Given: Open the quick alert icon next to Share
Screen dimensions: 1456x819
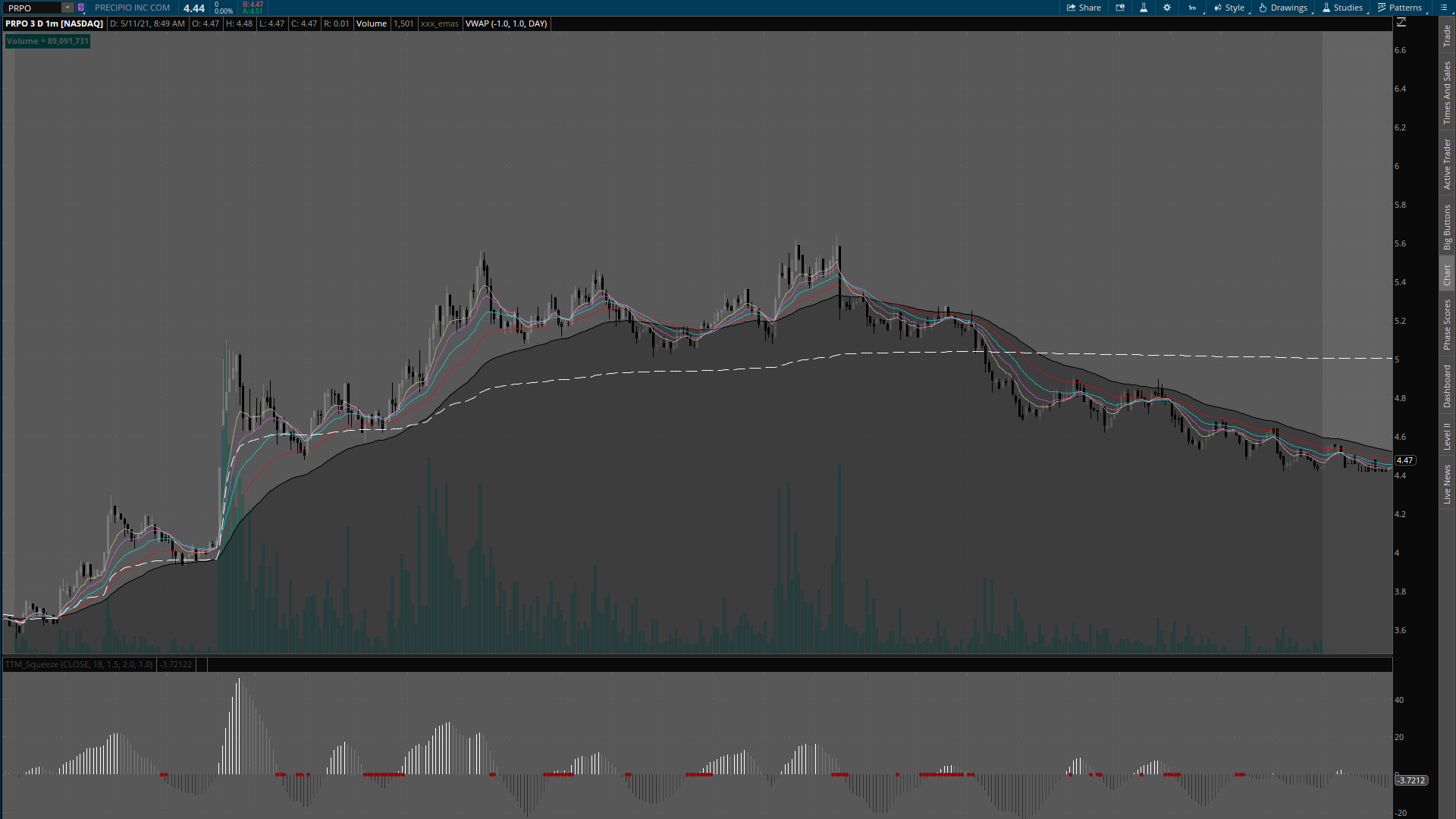Looking at the screenshot, I should pyautogui.click(x=1120, y=8).
